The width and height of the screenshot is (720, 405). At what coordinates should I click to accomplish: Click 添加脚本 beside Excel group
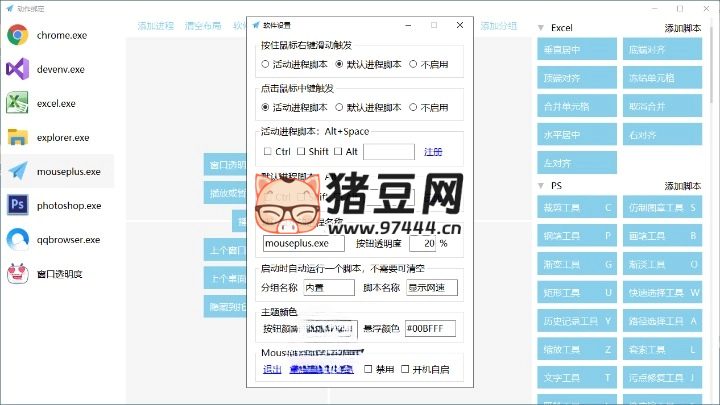click(682, 28)
